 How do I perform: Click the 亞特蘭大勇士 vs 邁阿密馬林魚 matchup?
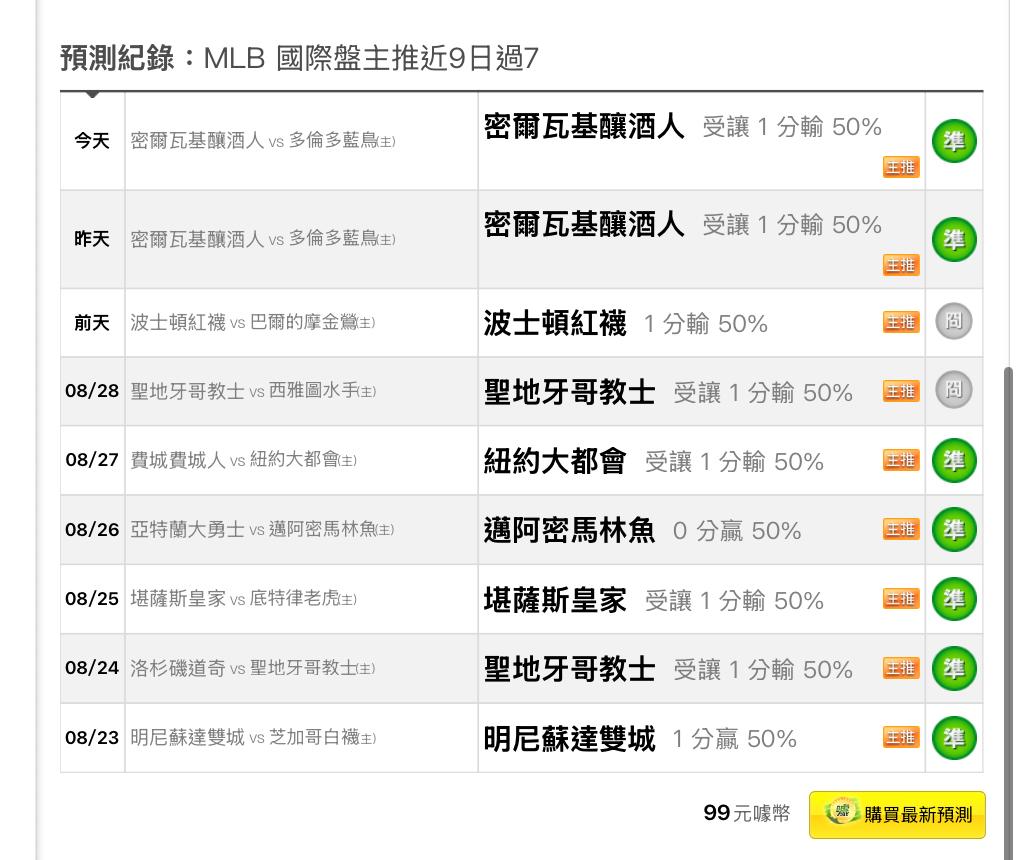[x=262, y=529]
